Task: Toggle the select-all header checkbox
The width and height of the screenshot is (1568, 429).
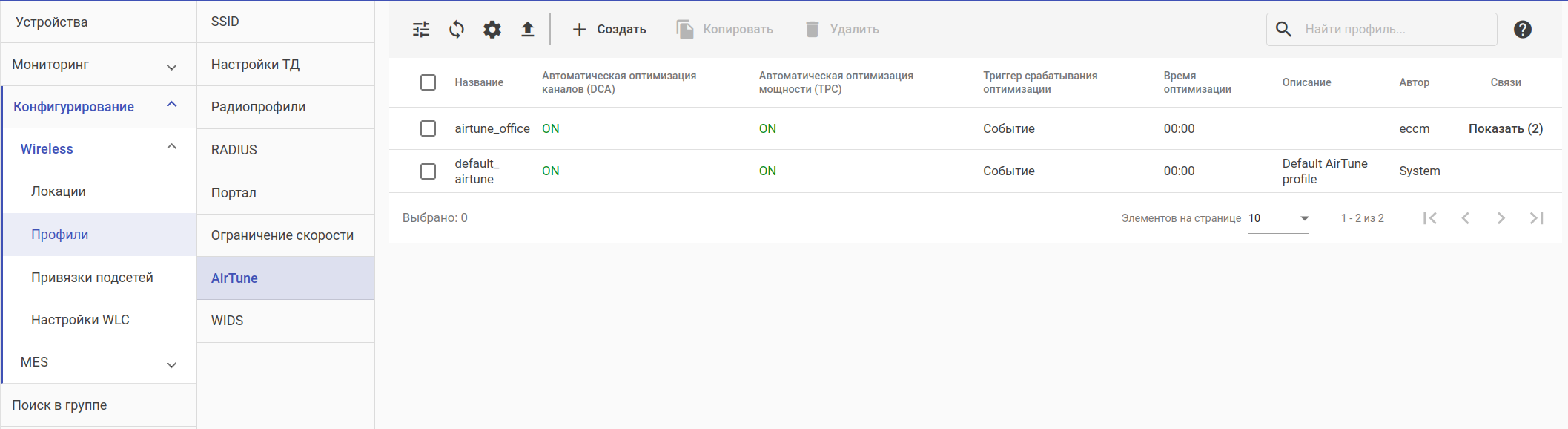Action: click(x=428, y=82)
